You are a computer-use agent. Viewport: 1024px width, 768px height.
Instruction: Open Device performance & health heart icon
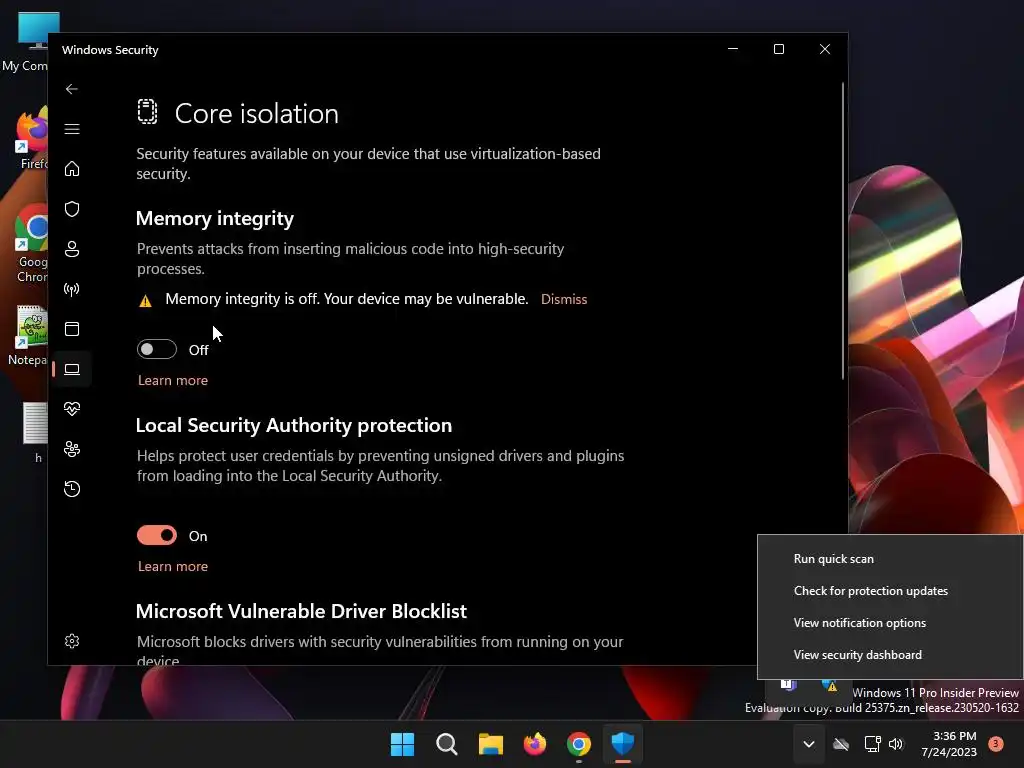72,409
